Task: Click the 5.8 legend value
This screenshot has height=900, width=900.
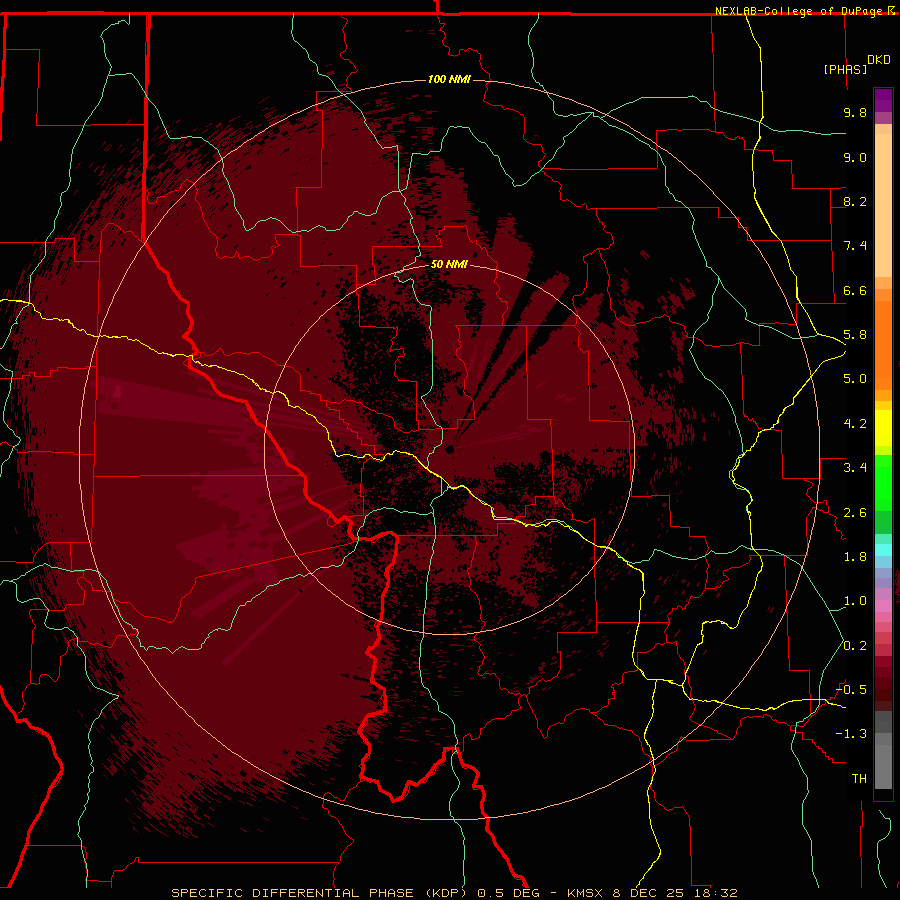Action: pos(855,335)
